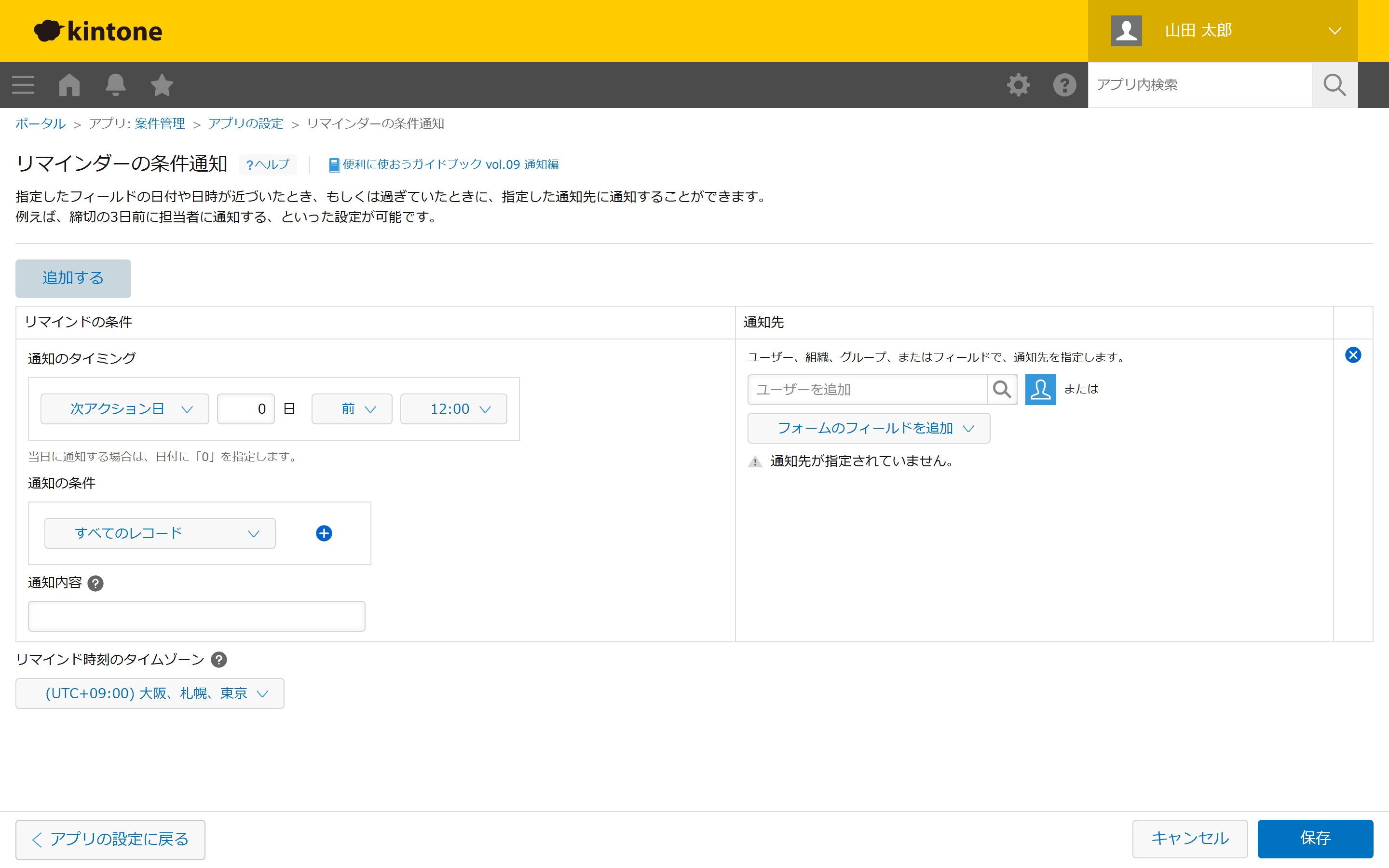Viewport: 1389px width, 868px height.
Task: Open header help question mark icon
Action: 1064,84
